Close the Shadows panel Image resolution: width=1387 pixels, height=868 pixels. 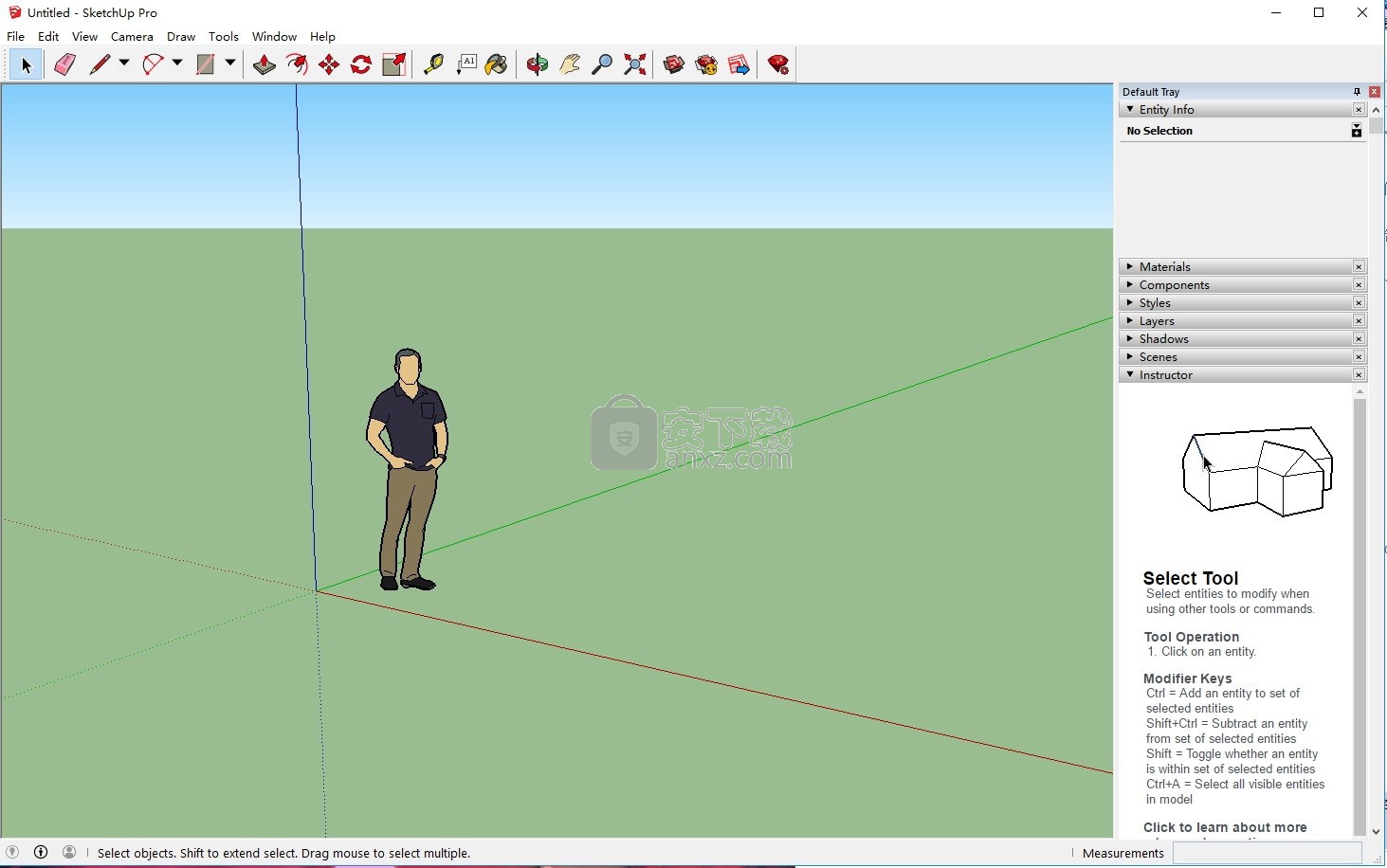(1359, 339)
